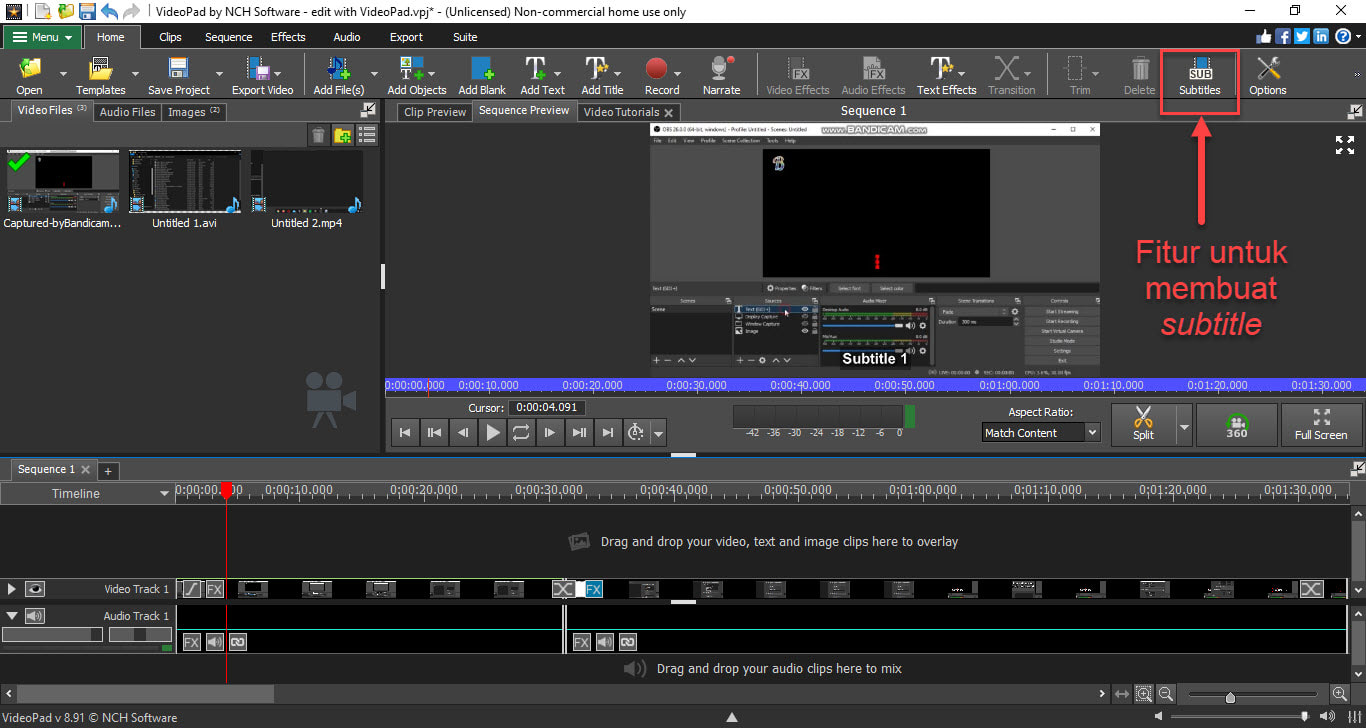This screenshot has width=1366, height=728.
Task: Switch to the Effects ribbon tab
Action: (288, 37)
